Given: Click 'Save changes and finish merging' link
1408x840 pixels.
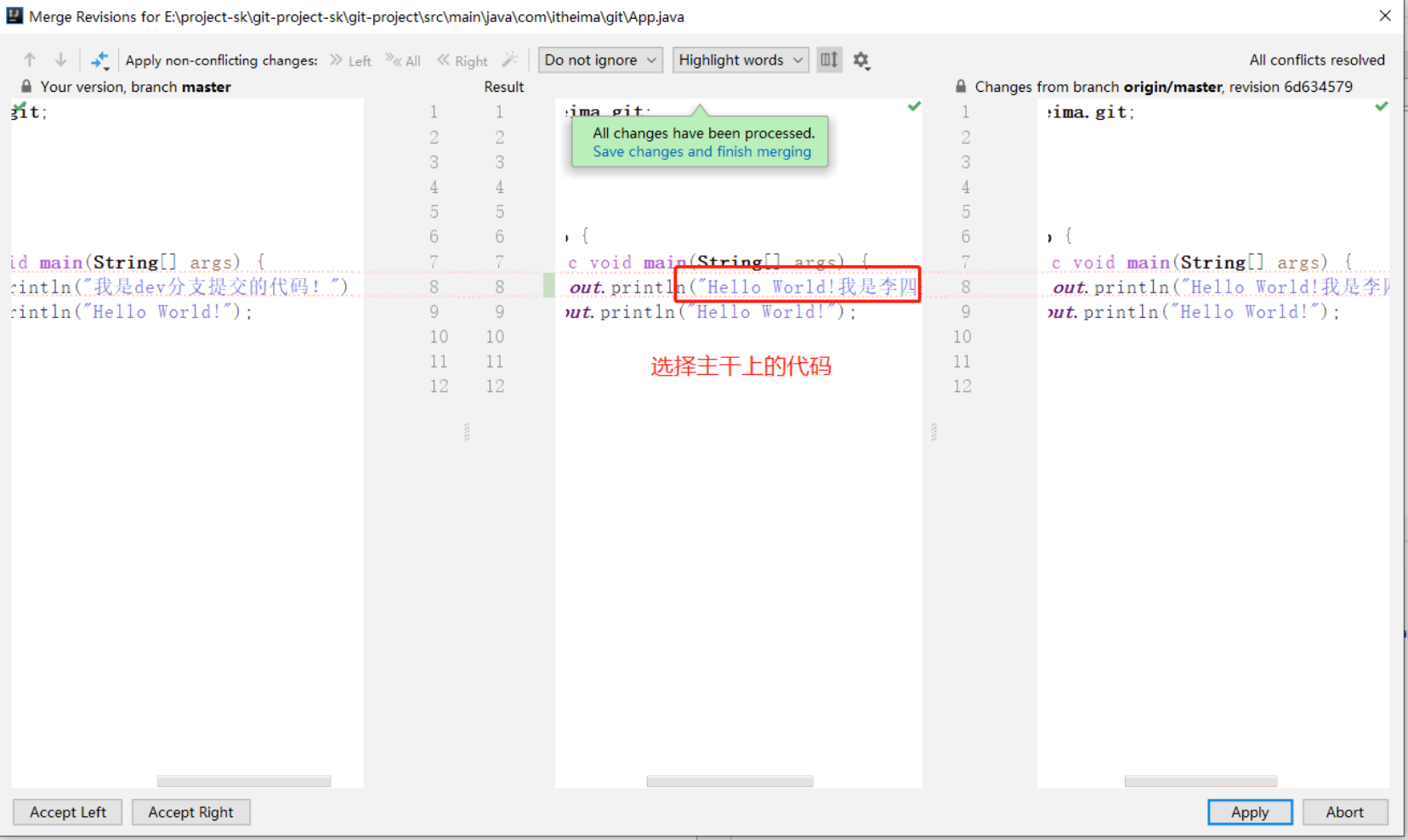Looking at the screenshot, I should [x=701, y=151].
